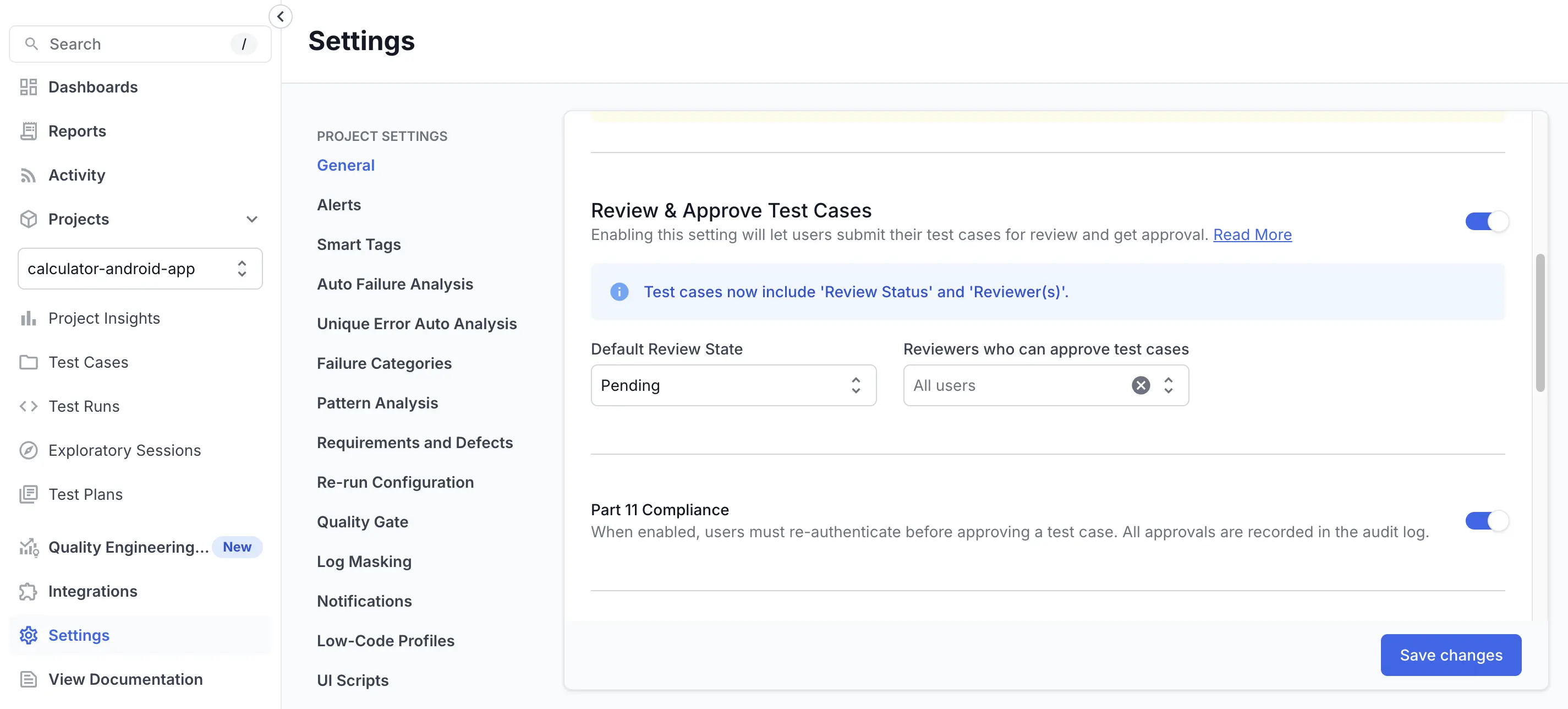Click the Settings gear icon
Image resolution: width=1568 pixels, height=709 pixels.
(x=28, y=635)
